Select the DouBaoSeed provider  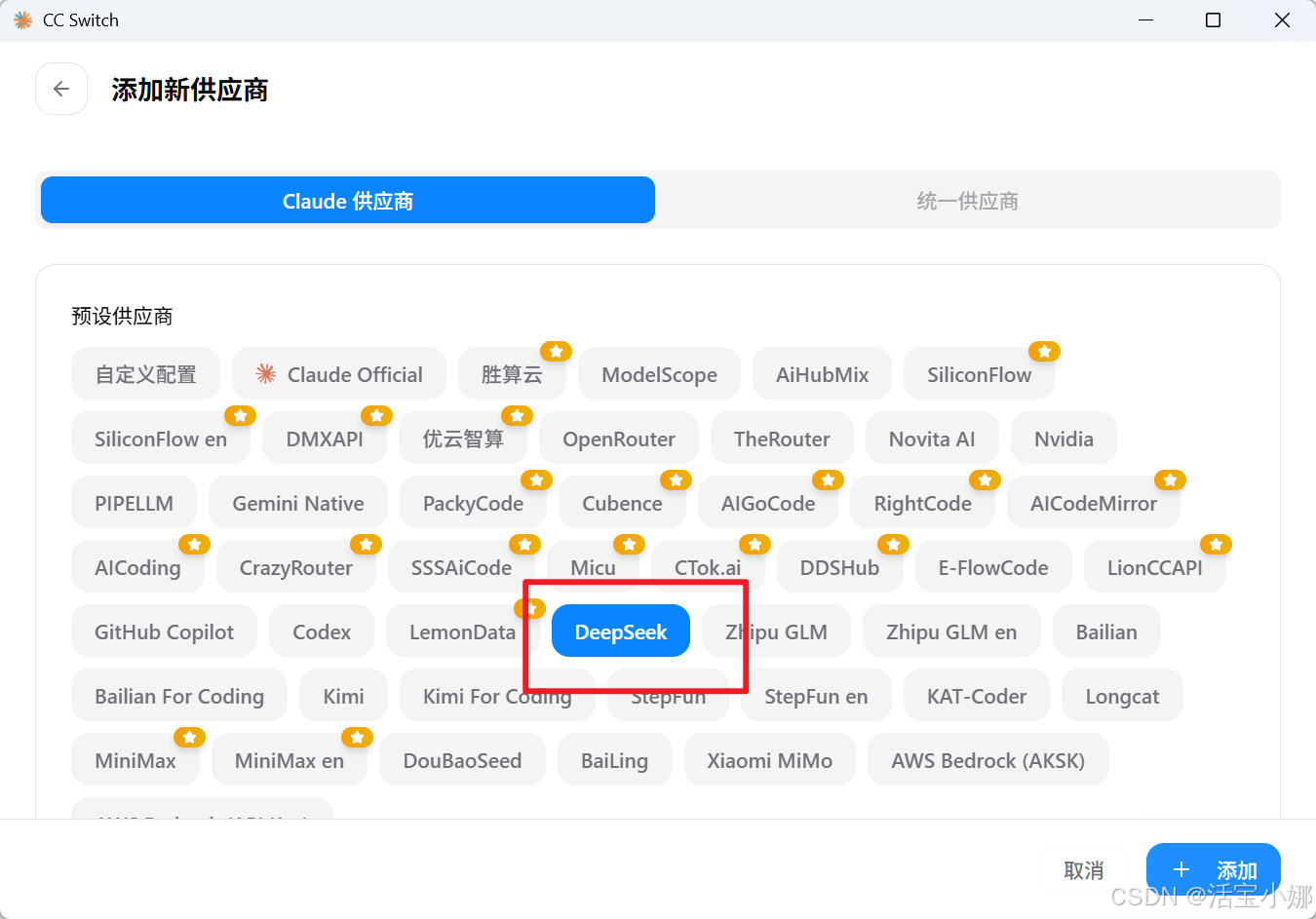pyautogui.click(x=462, y=760)
